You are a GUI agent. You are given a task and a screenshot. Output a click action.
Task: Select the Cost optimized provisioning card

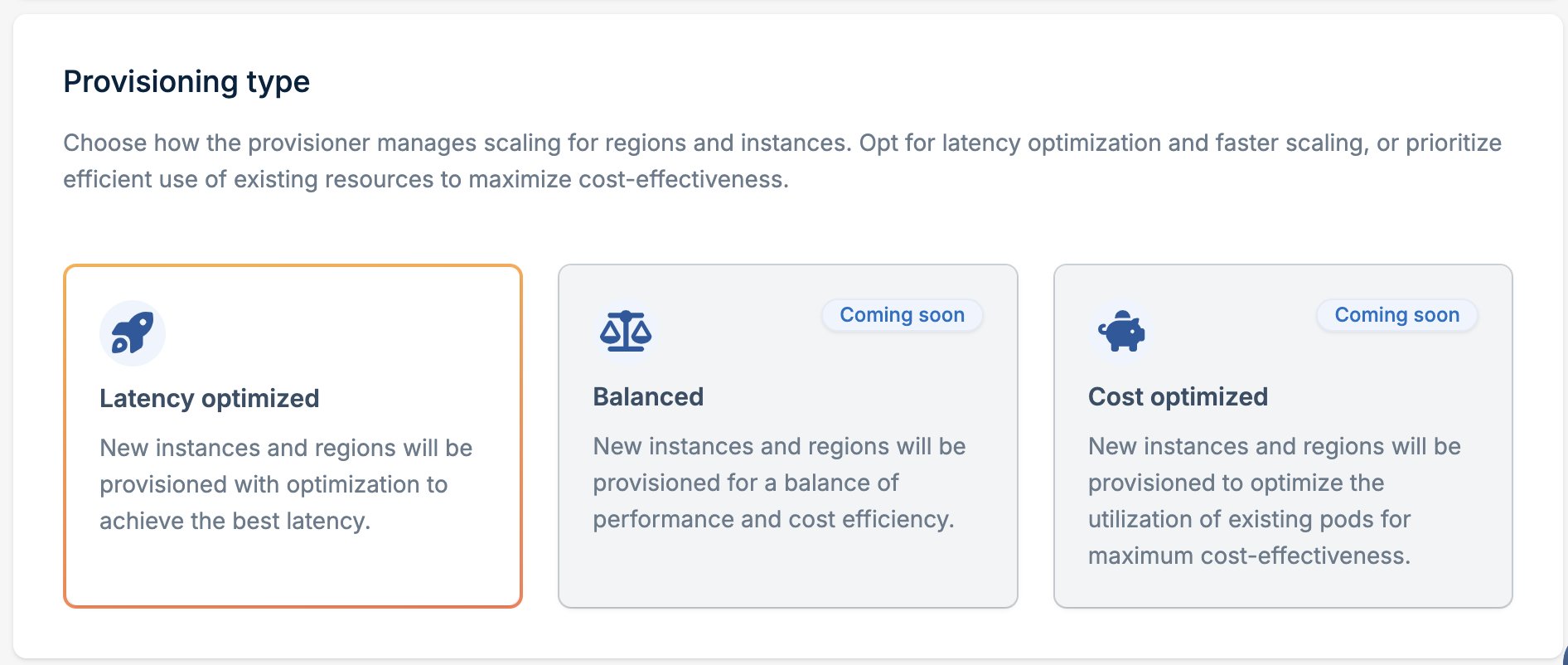[1283, 436]
